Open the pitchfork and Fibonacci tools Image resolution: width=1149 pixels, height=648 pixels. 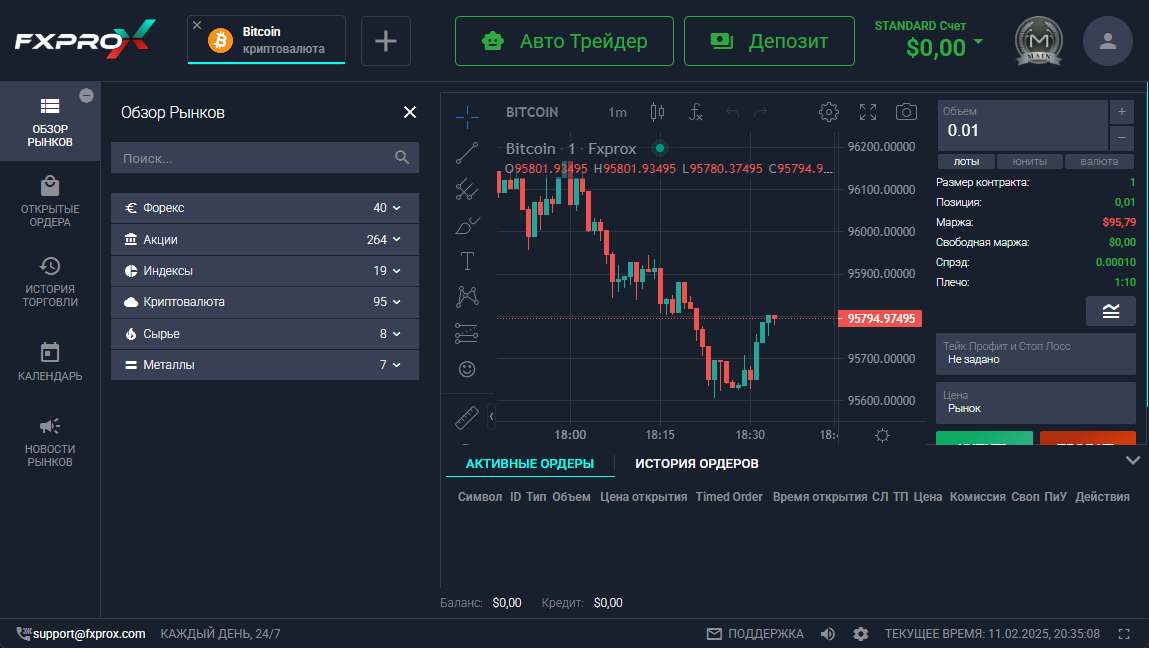point(467,189)
